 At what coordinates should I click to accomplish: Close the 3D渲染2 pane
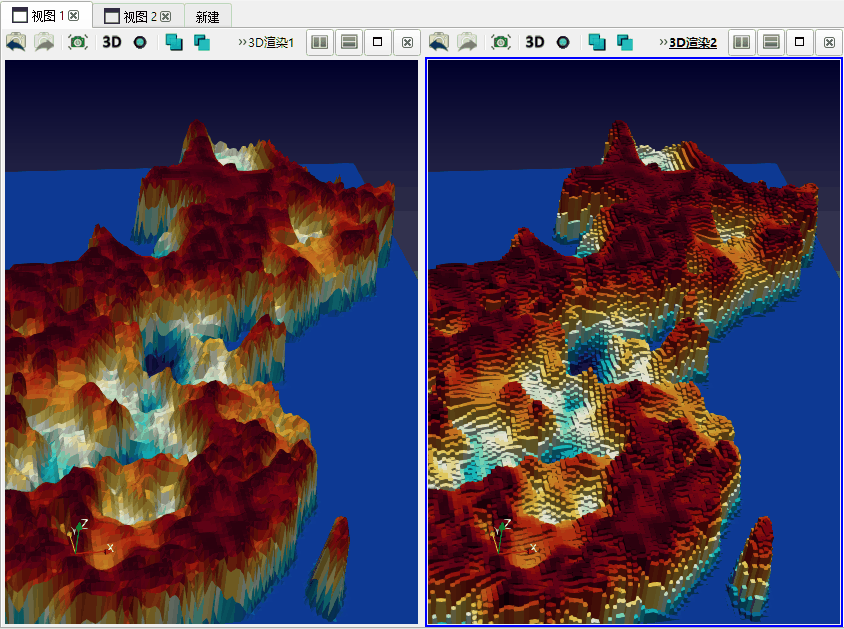[829, 42]
